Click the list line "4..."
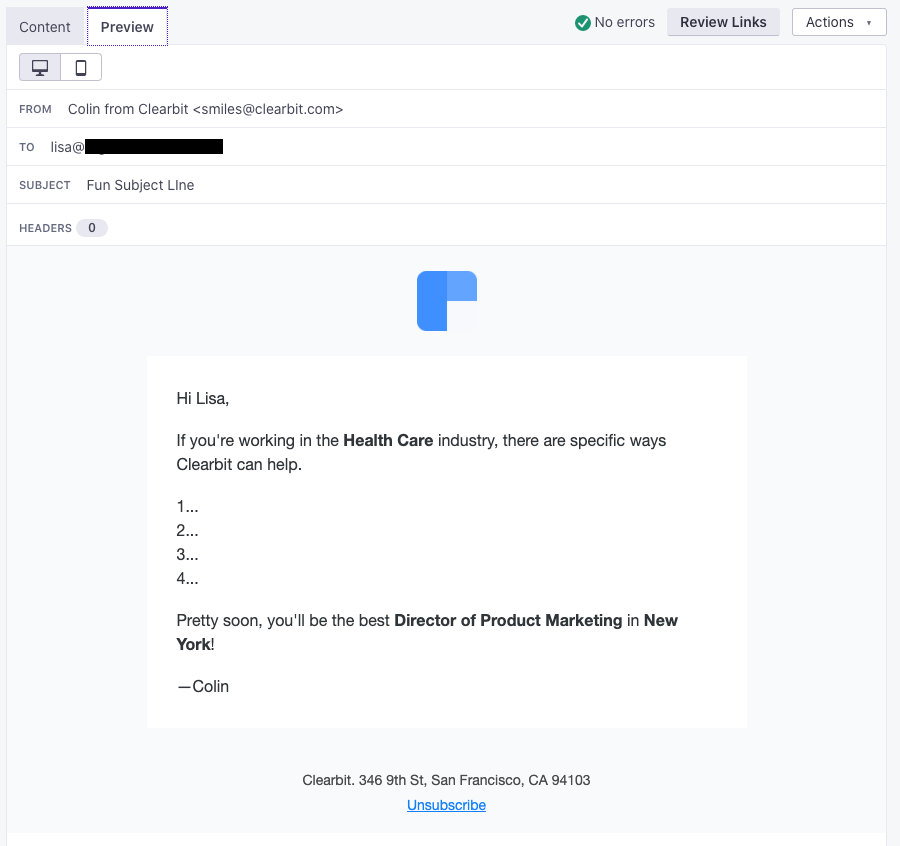The height and width of the screenshot is (846, 900). (187, 579)
